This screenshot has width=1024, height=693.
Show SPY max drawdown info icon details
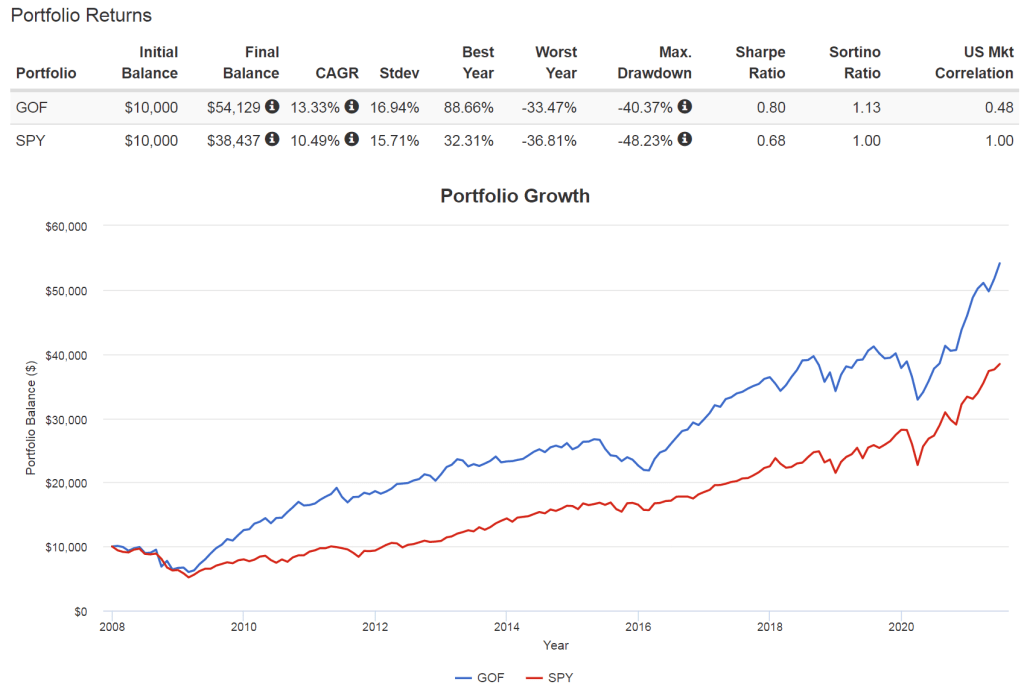coord(685,140)
